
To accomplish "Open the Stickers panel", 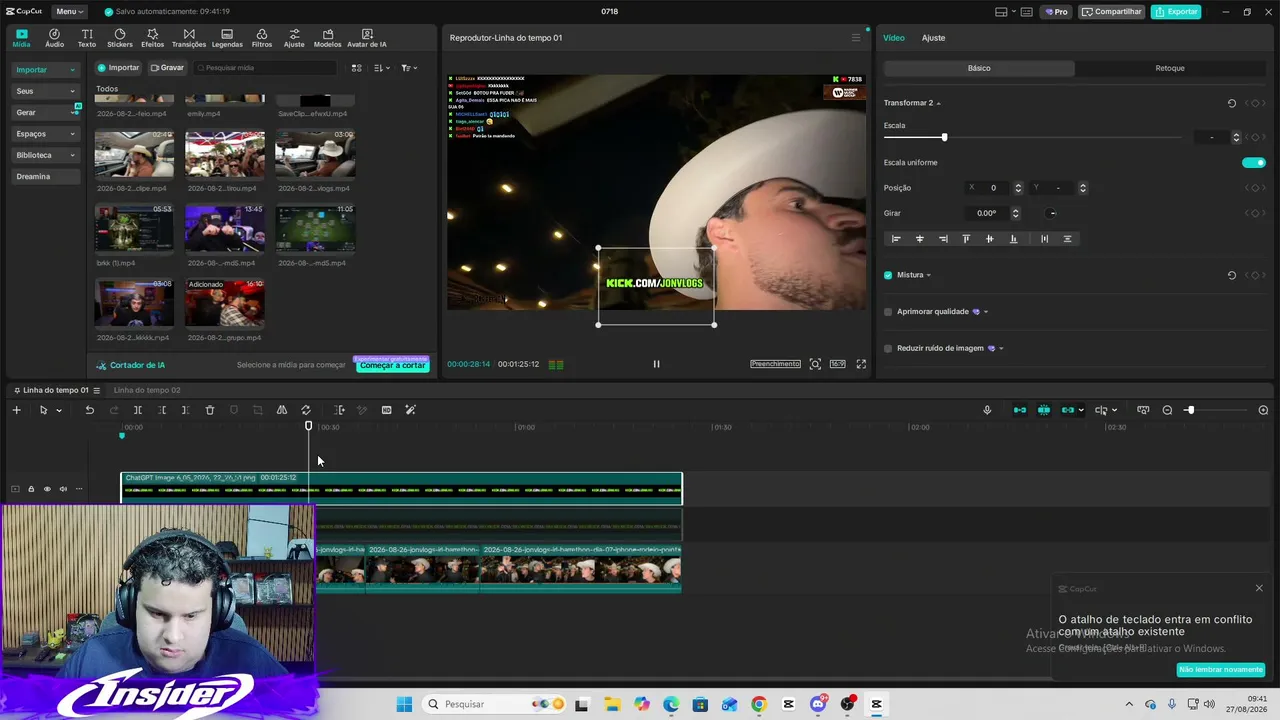I will coord(120,38).
